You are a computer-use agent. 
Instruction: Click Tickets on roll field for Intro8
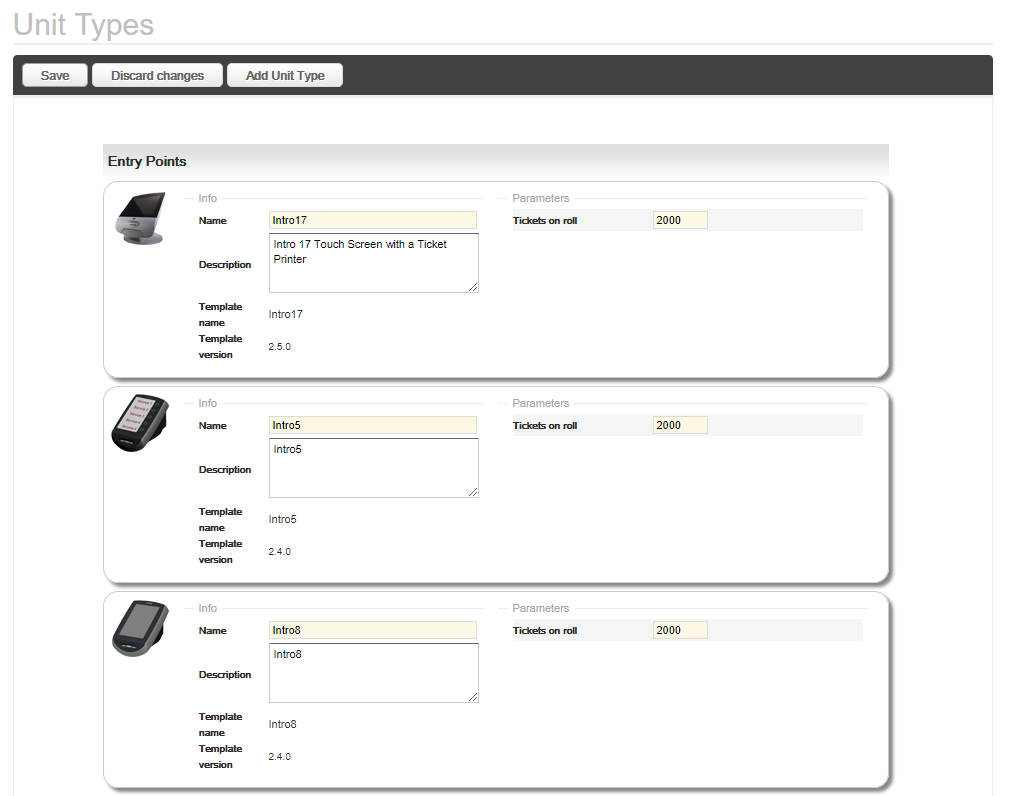[x=680, y=630]
